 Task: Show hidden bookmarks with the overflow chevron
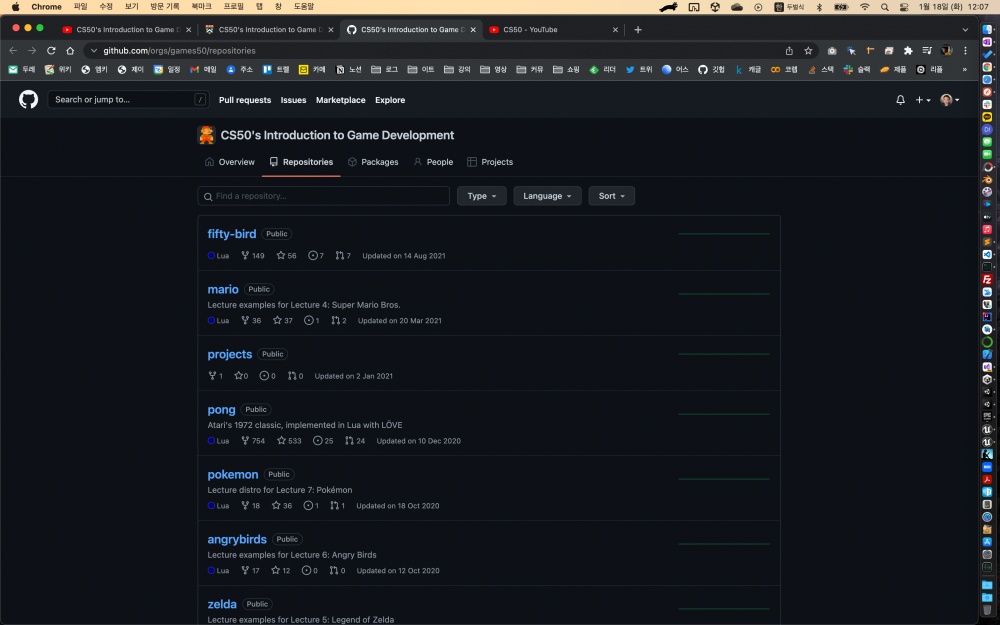964,70
